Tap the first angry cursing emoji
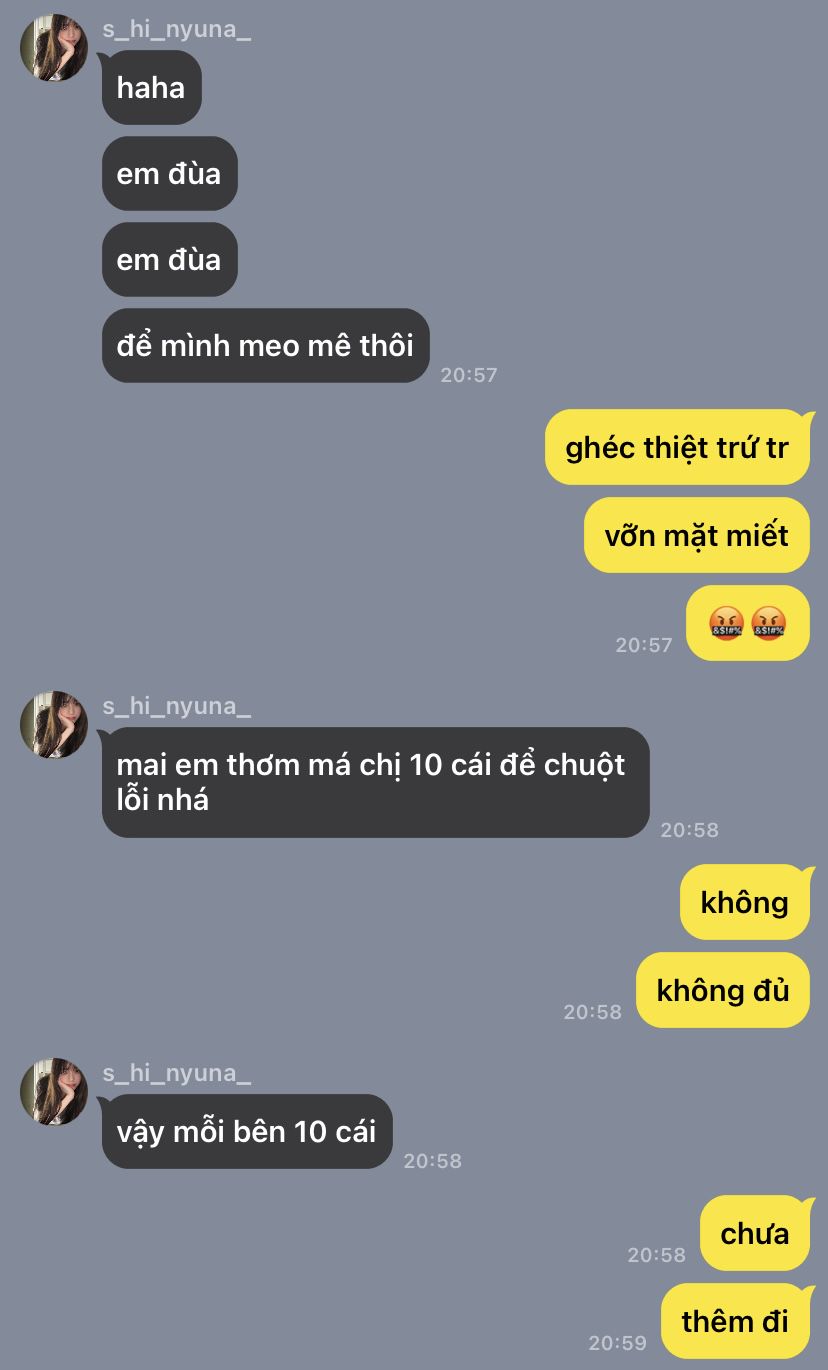The image size is (828, 1370). [726, 624]
